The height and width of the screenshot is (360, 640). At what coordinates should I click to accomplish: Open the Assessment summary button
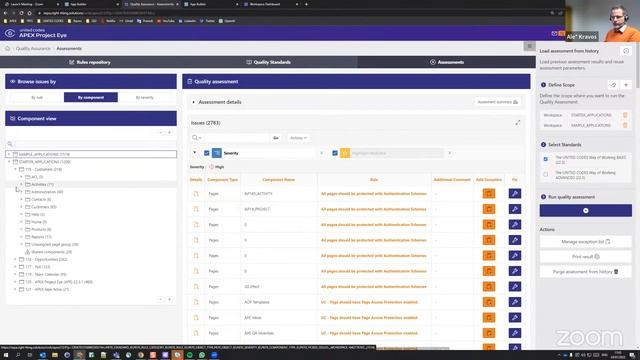point(498,102)
